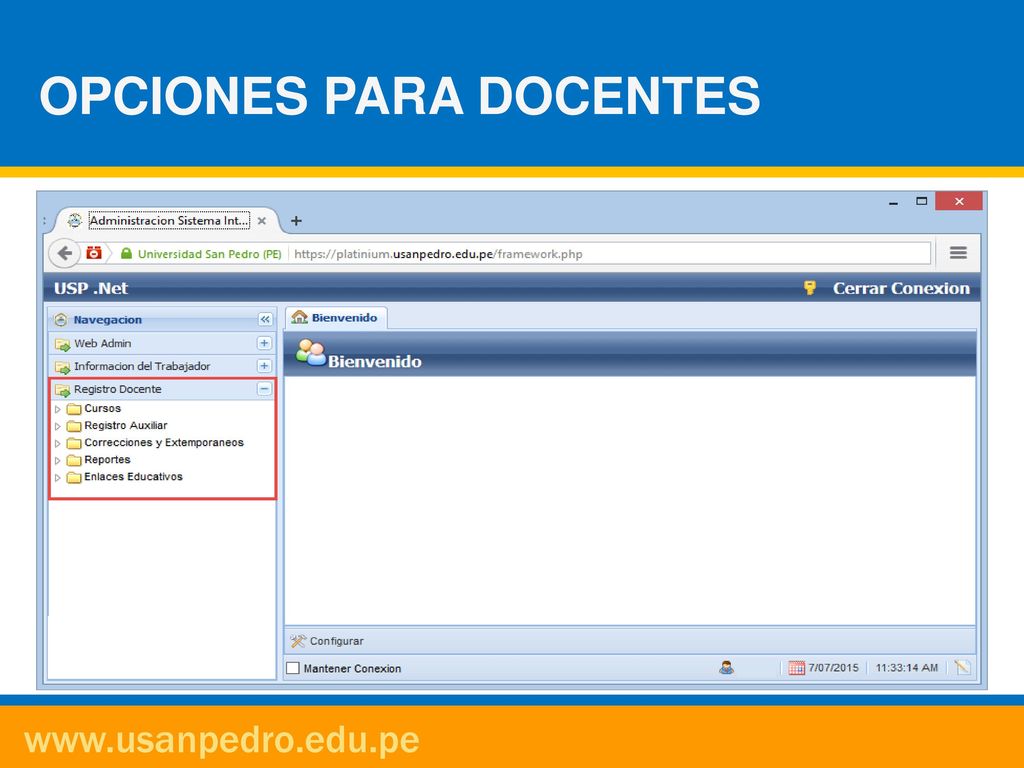
Task: Click the browser back arrow button
Action: point(64,253)
